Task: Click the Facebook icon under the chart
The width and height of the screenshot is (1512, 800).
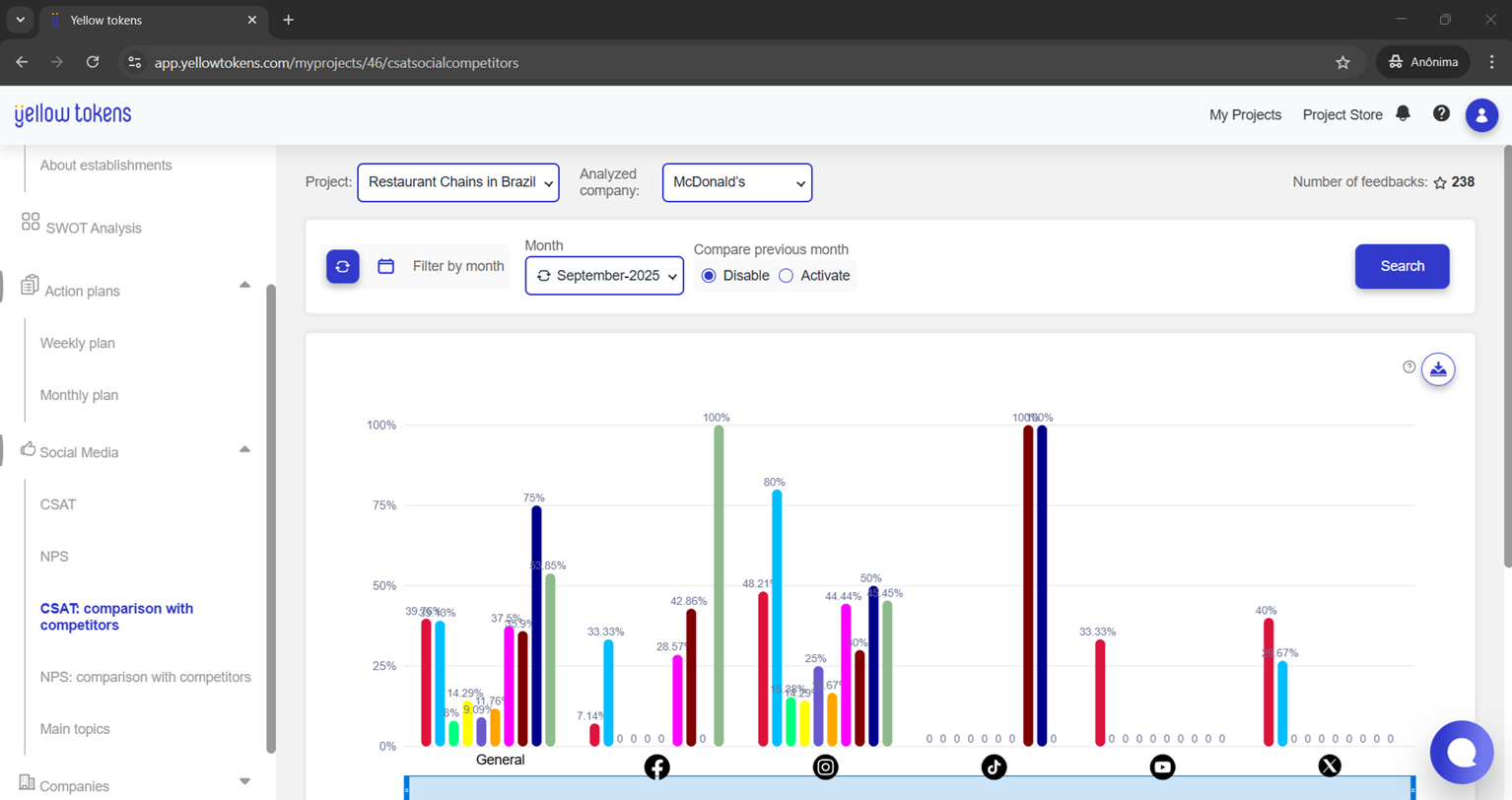Action: [x=656, y=767]
